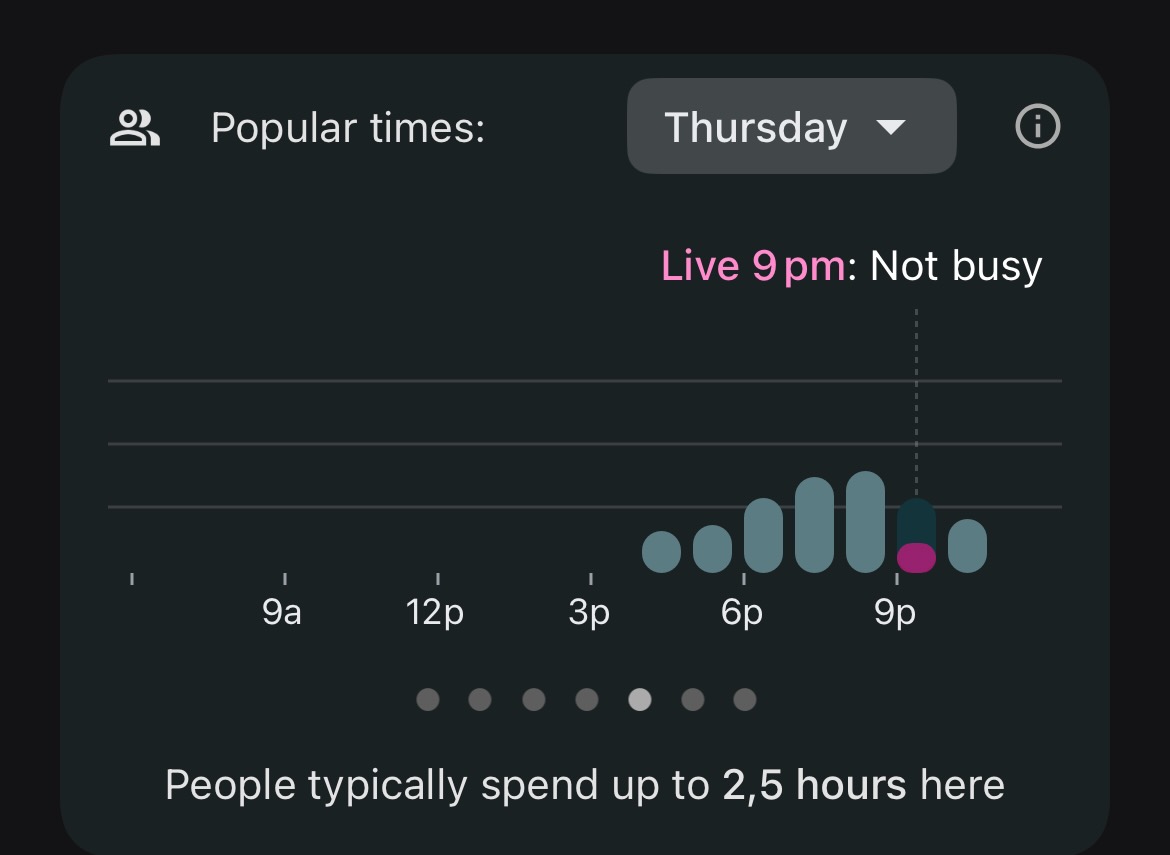Click the 12p time axis label
This screenshot has width=1170, height=855.
[435, 612]
